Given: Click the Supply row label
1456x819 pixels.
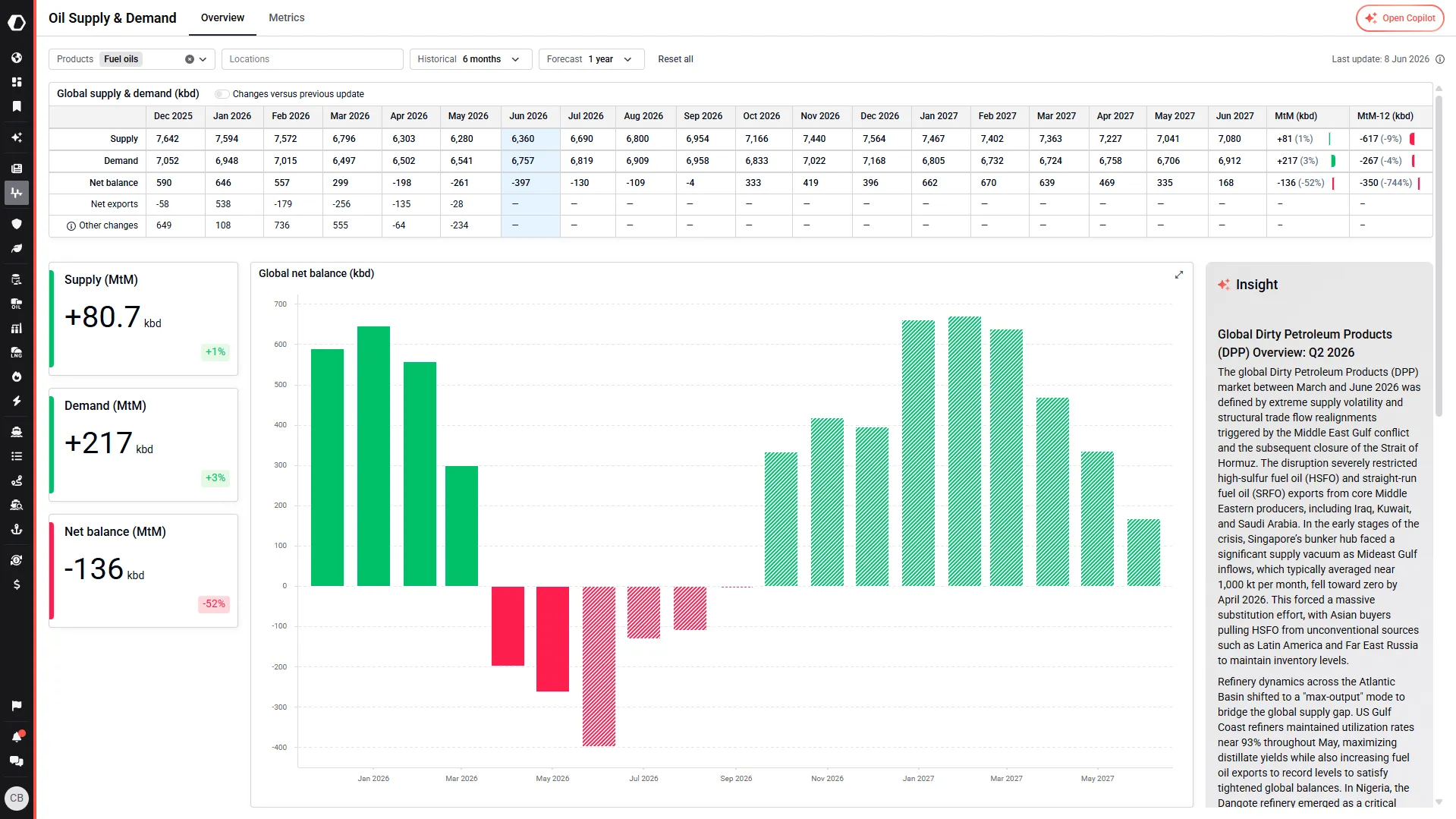Looking at the screenshot, I should pos(124,139).
